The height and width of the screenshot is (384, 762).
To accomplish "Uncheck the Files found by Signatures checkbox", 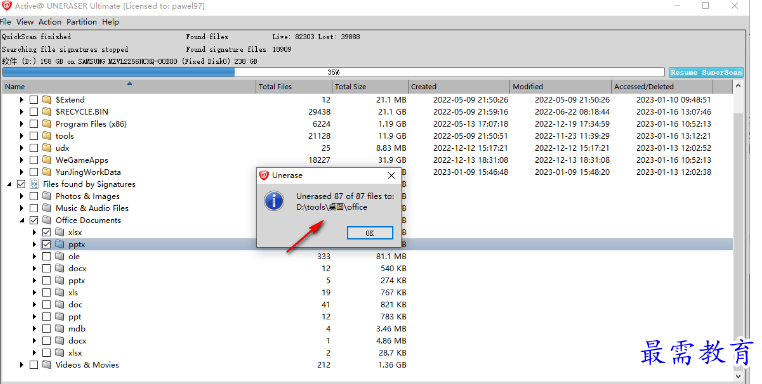I will coord(21,184).
